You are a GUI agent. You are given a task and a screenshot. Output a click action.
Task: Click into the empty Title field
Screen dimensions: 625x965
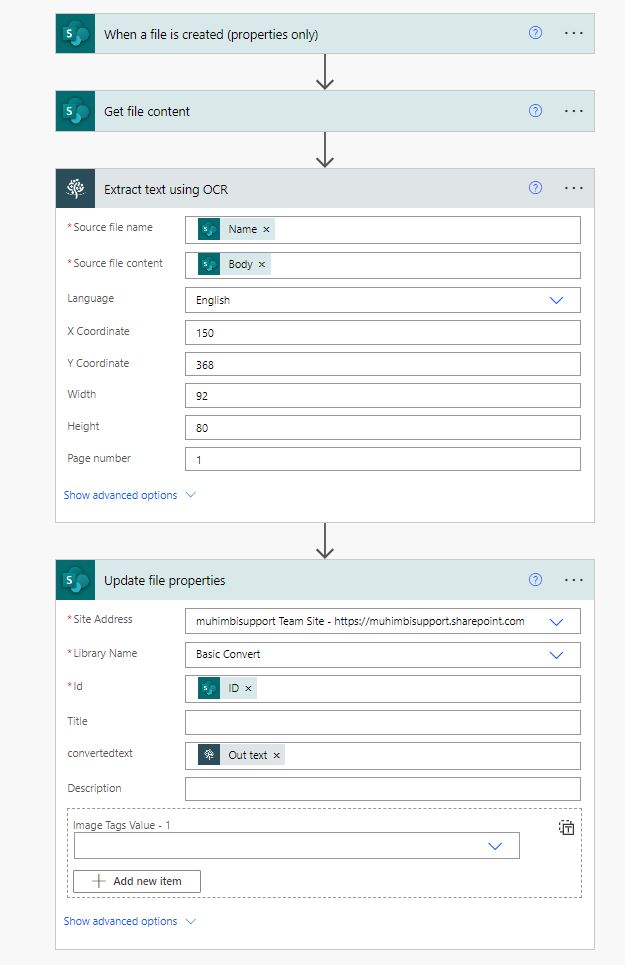point(382,722)
